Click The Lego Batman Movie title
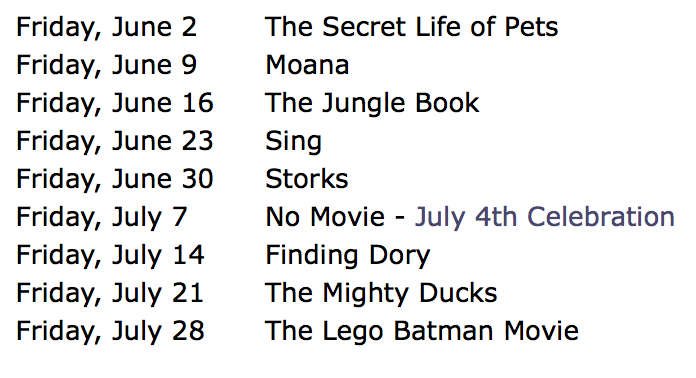The image size is (696, 378). point(422,331)
